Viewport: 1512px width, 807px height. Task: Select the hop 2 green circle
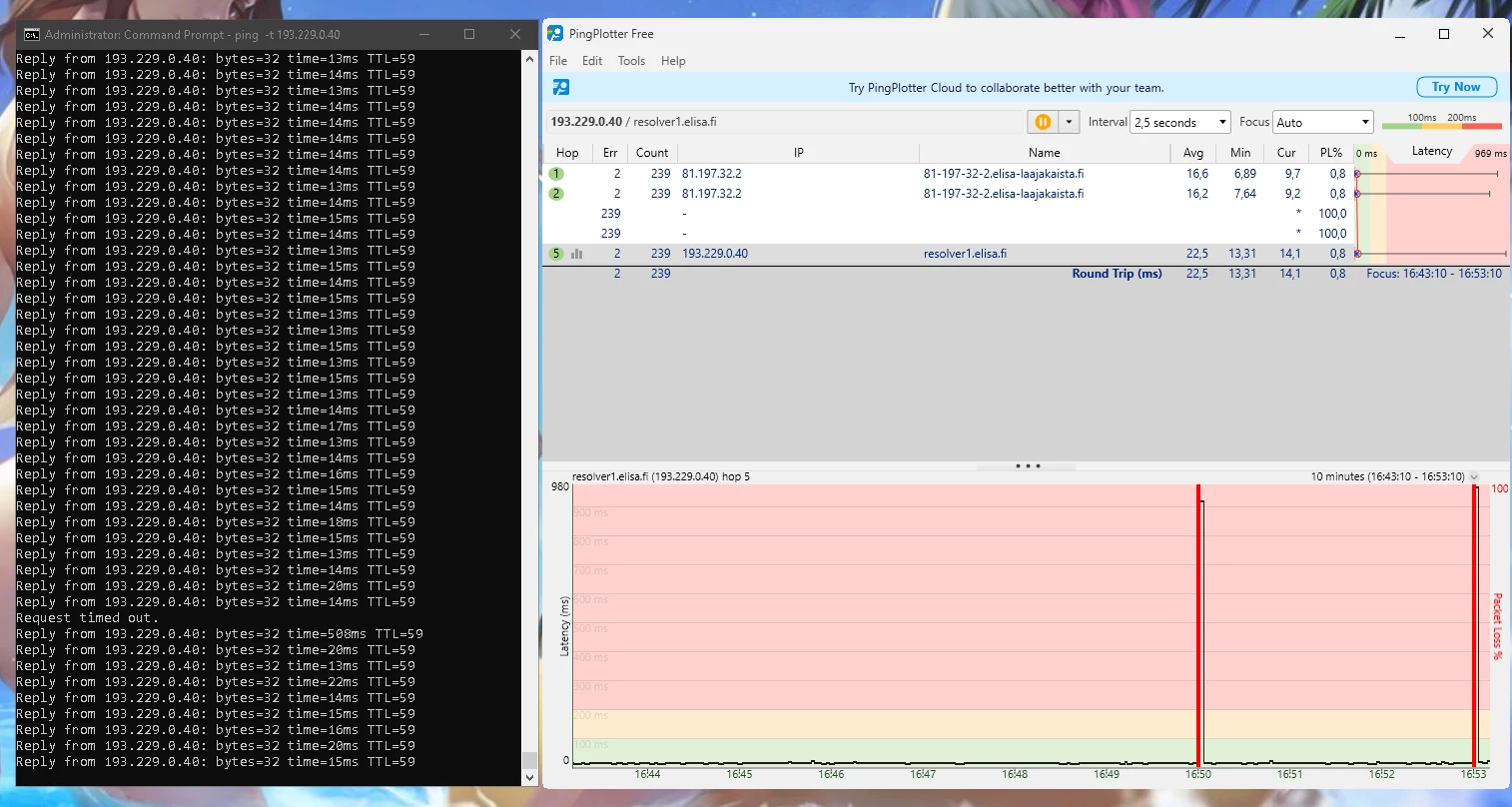(557, 194)
